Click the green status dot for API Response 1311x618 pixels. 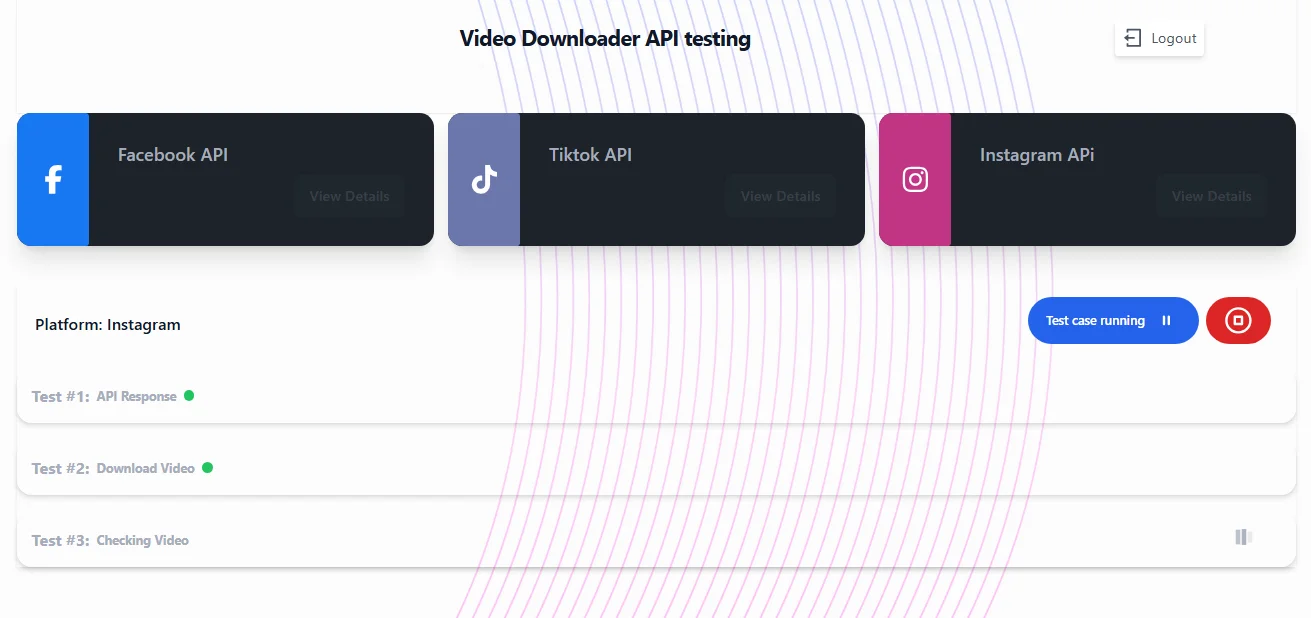pyautogui.click(x=189, y=396)
